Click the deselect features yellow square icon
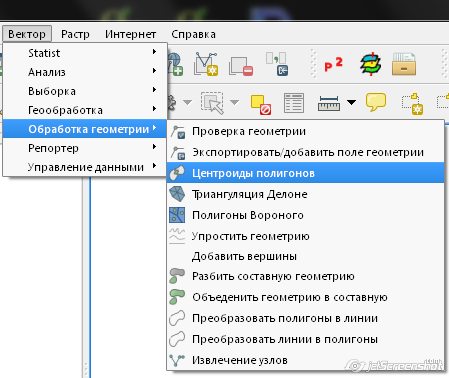Viewport: 449px width, 378px height. tap(261, 104)
